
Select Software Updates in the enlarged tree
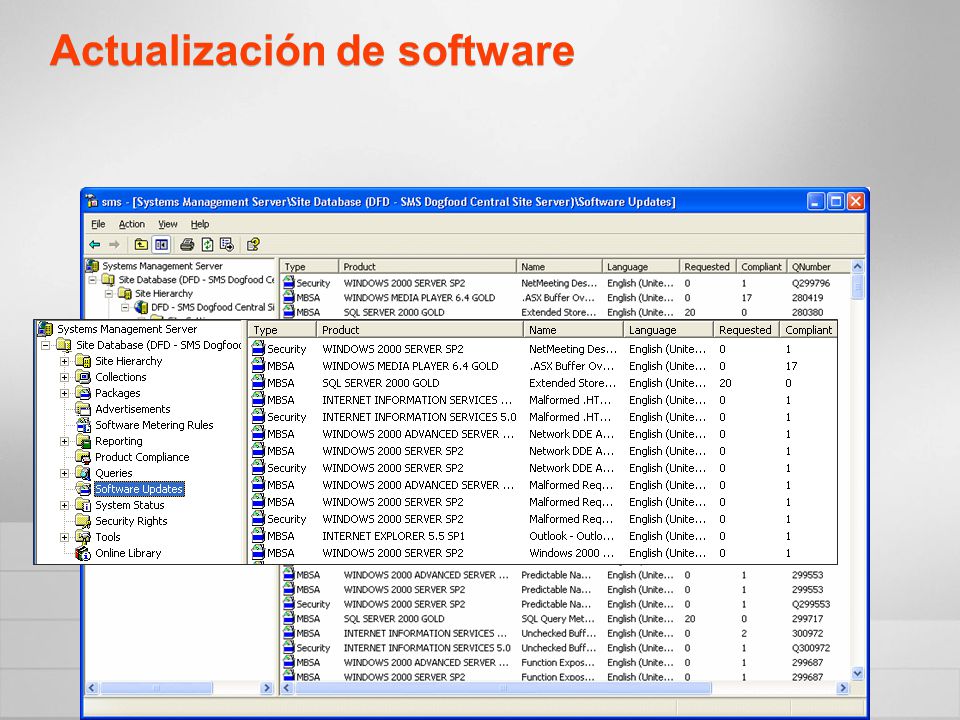click(x=139, y=489)
